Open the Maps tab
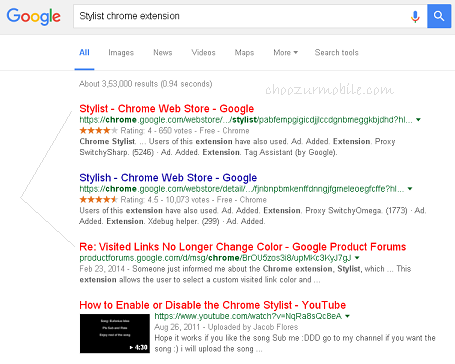 [x=244, y=52]
